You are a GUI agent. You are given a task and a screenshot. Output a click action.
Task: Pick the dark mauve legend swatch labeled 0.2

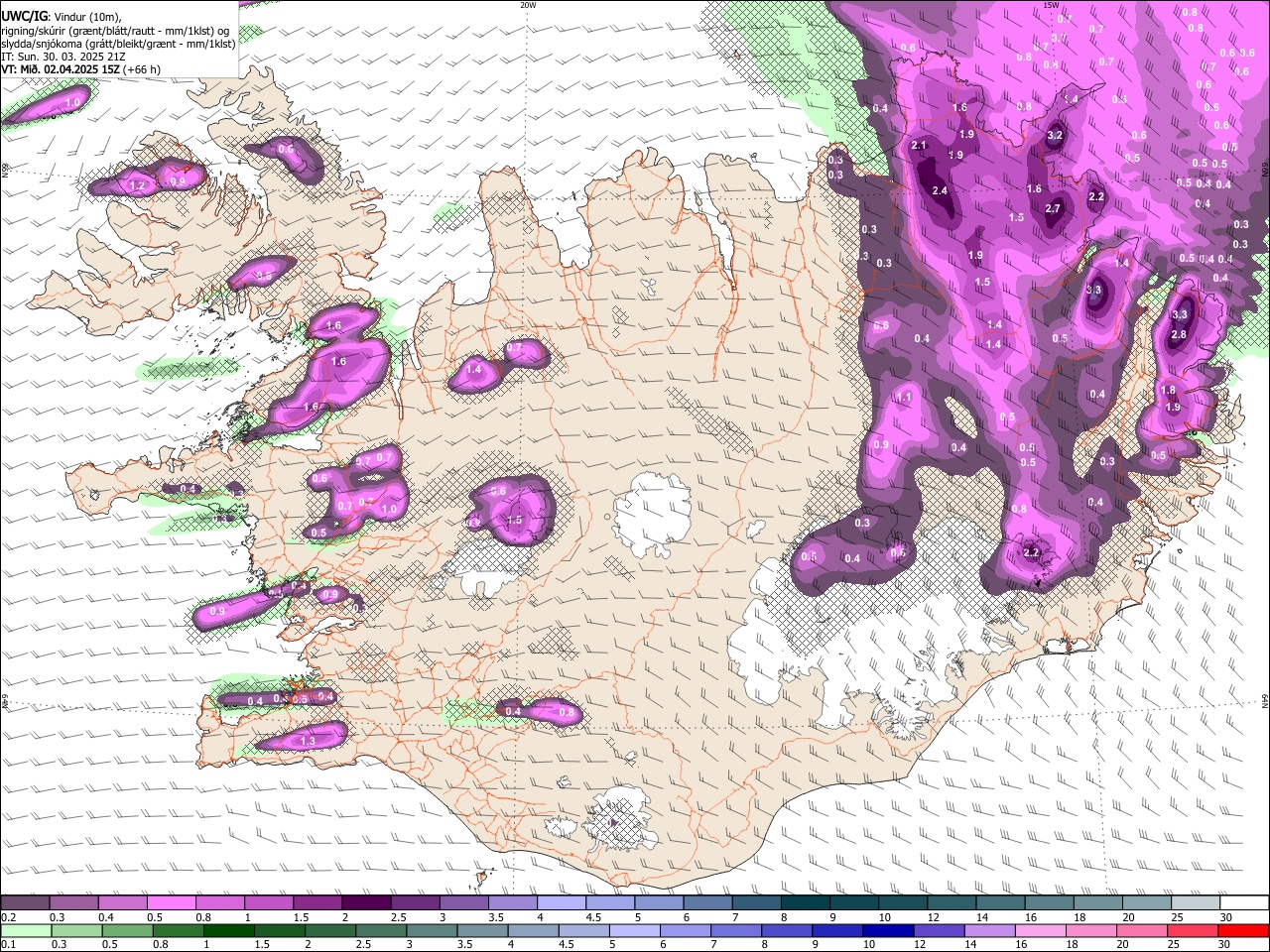[25, 902]
